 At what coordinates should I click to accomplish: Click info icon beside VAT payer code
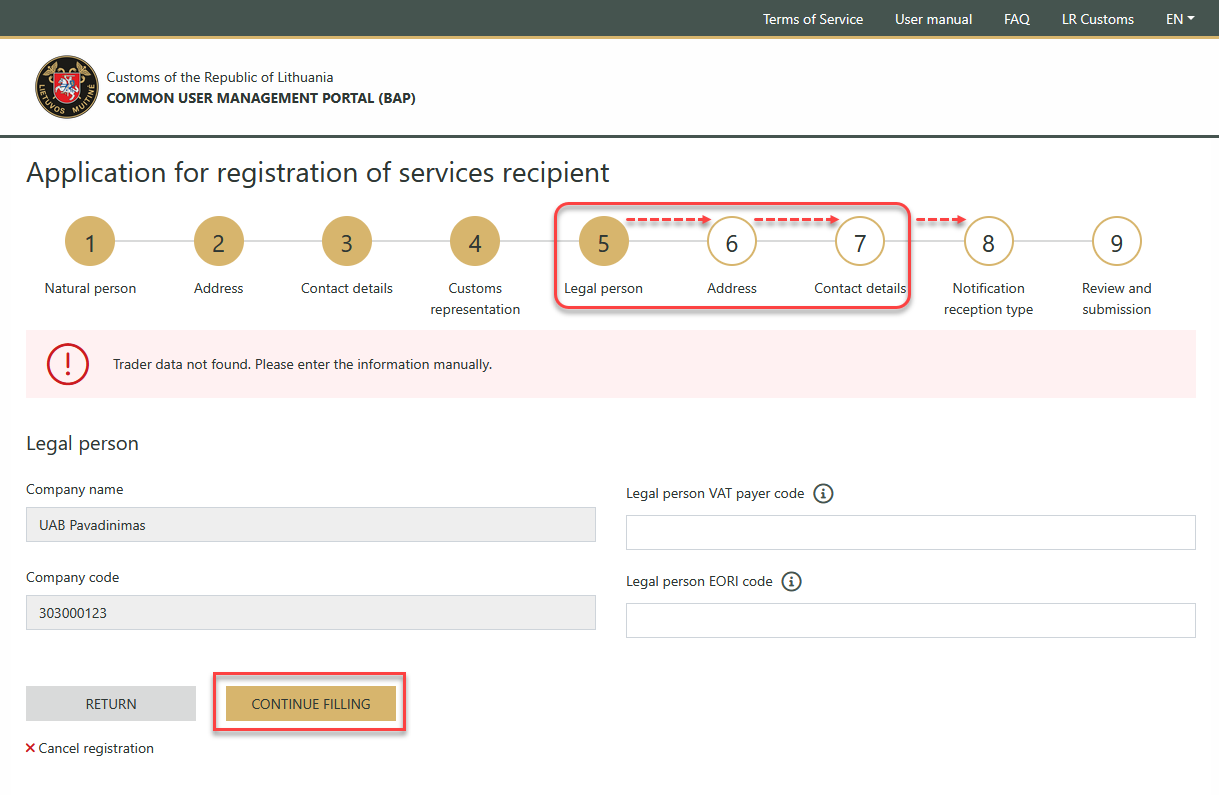point(823,493)
